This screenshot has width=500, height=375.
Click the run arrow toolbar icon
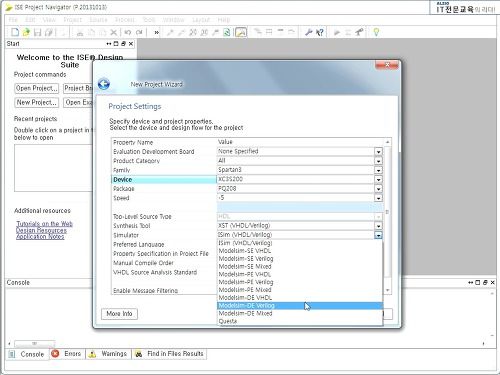pyautogui.click(x=337, y=32)
